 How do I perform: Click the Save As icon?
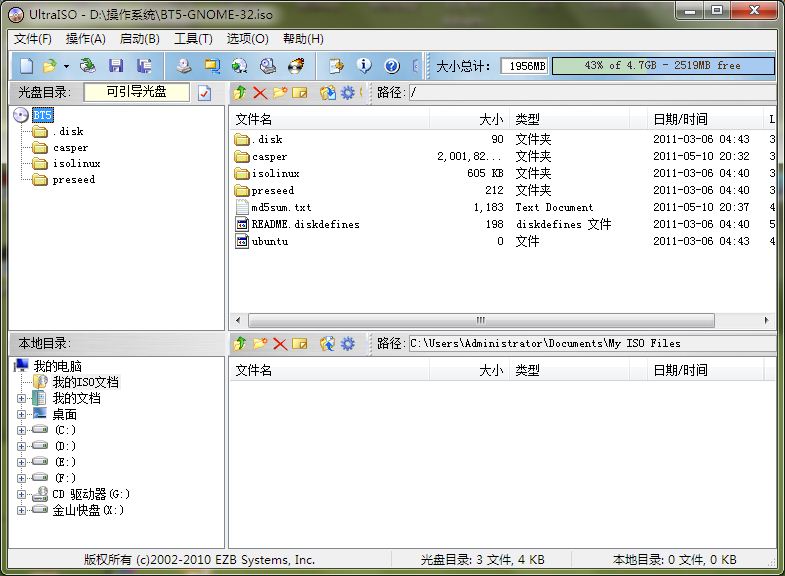click(x=144, y=66)
